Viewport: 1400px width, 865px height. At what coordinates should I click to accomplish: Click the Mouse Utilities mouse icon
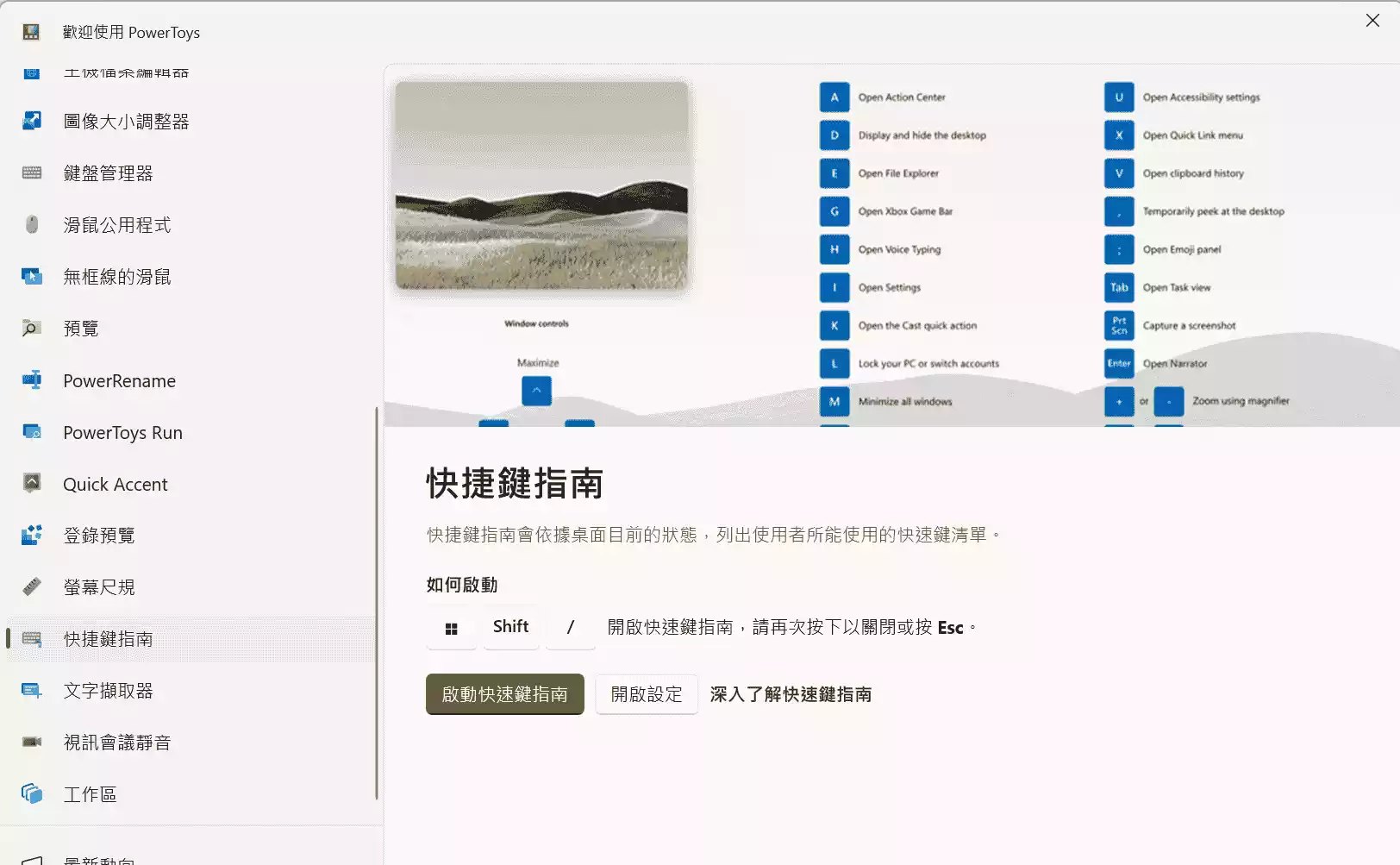click(32, 224)
